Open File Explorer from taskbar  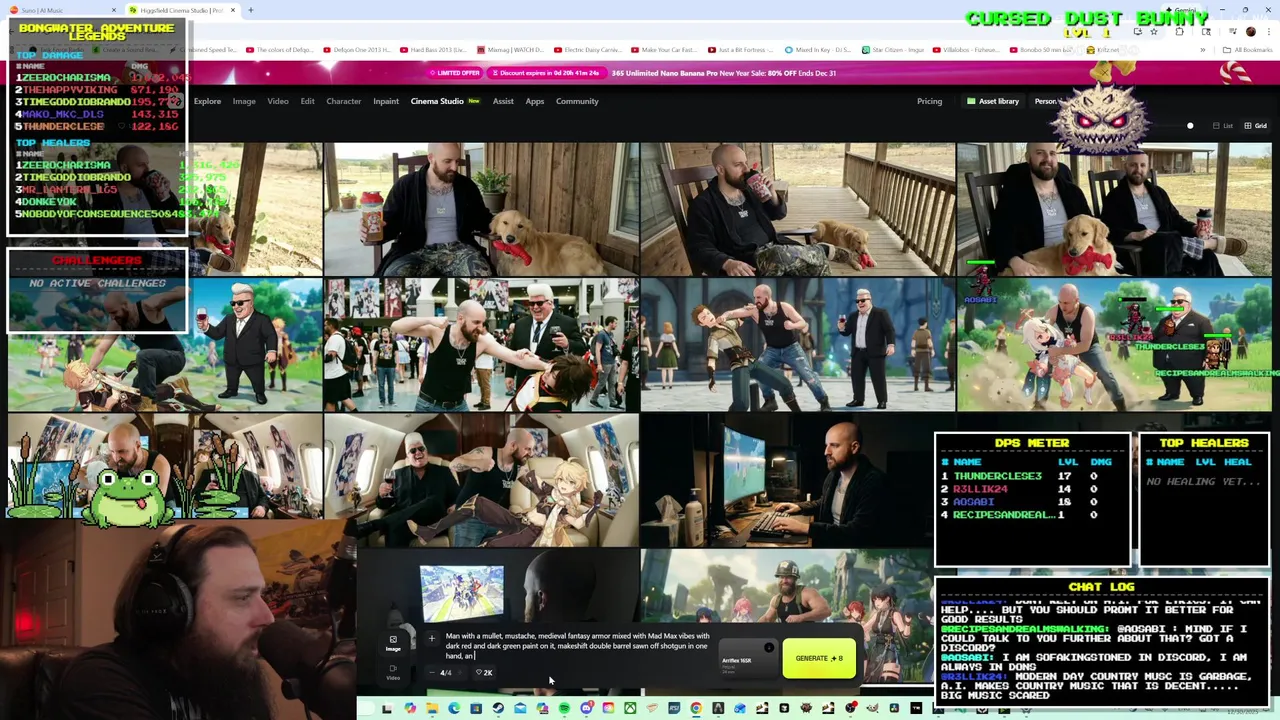(432, 708)
